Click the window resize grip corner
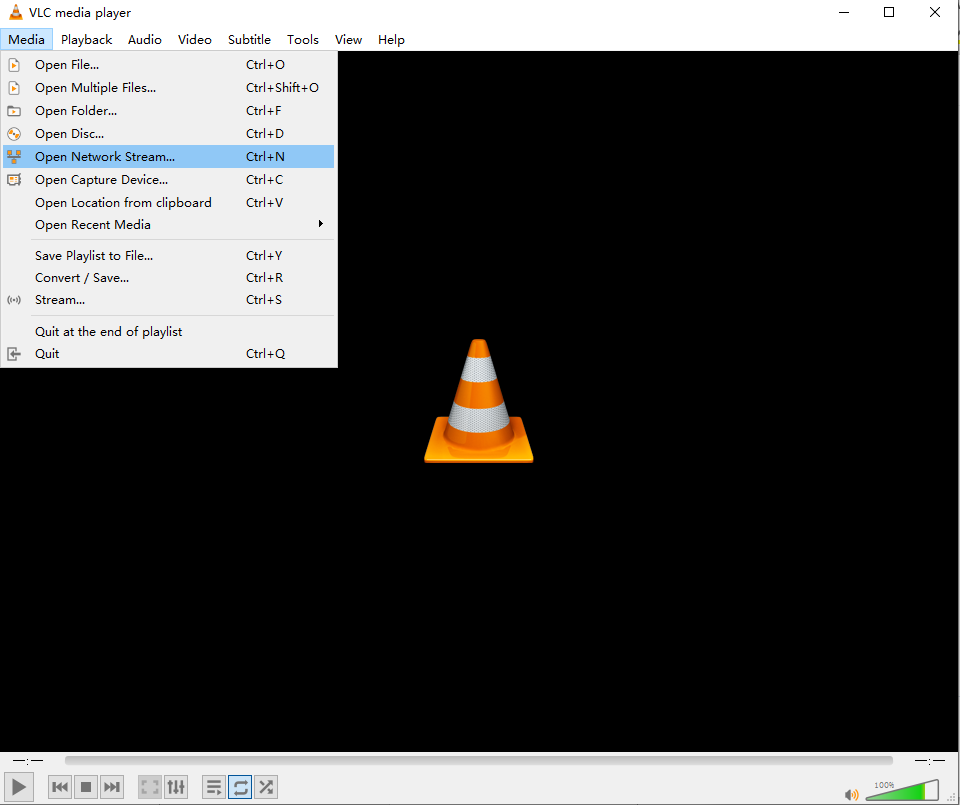This screenshot has width=960, height=805. point(951,797)
